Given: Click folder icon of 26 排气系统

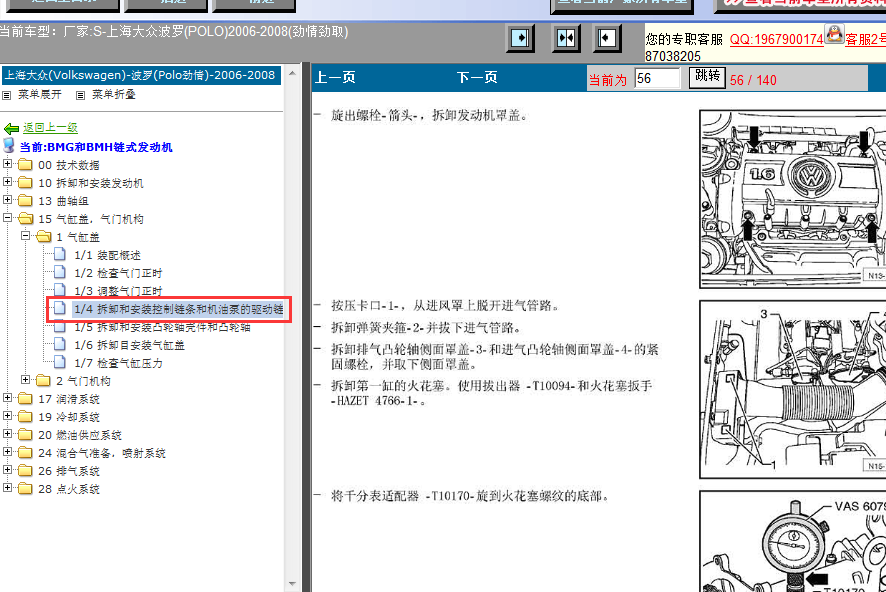Looking at the screenshot, I should pos(25,471).
